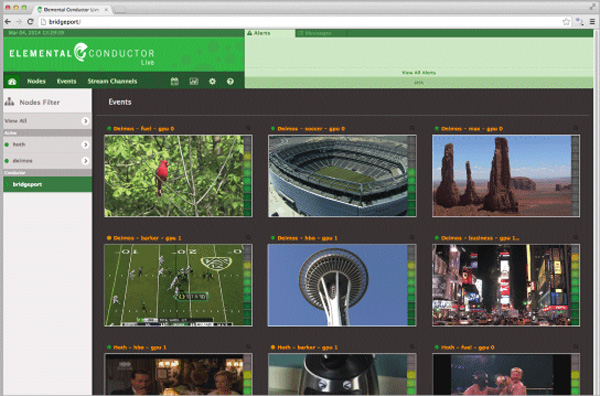
Task: Select the Elemental Conductor Live browser tab
Action: [73, 10]
